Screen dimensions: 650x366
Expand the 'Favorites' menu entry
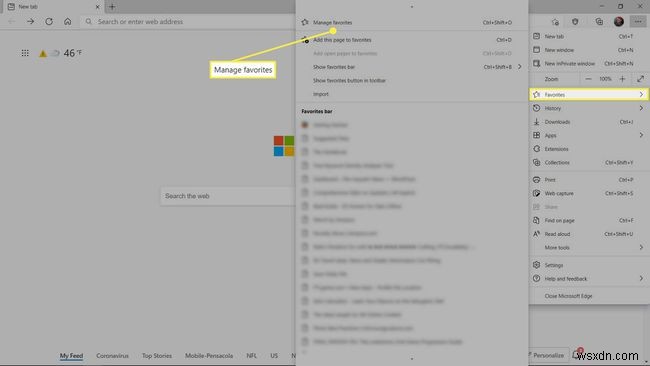pos(589,95)
